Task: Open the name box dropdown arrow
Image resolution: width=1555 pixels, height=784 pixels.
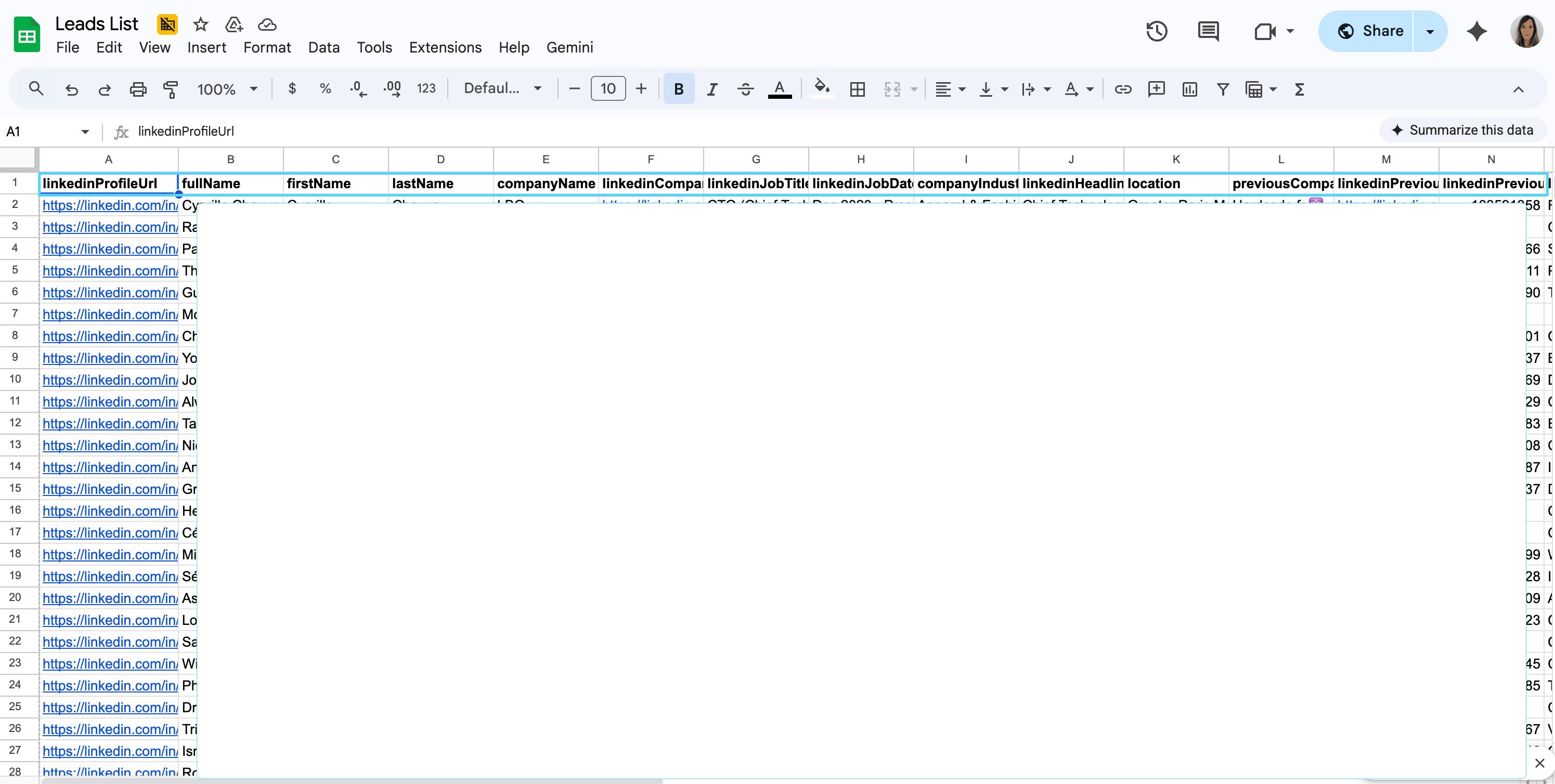Action: (85, 132)
